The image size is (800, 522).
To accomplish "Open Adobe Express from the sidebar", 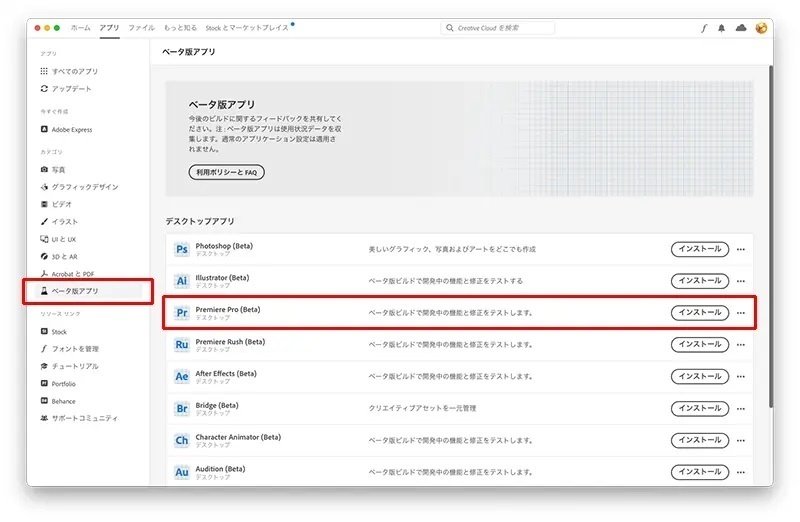I will click(x=66, y=130).
